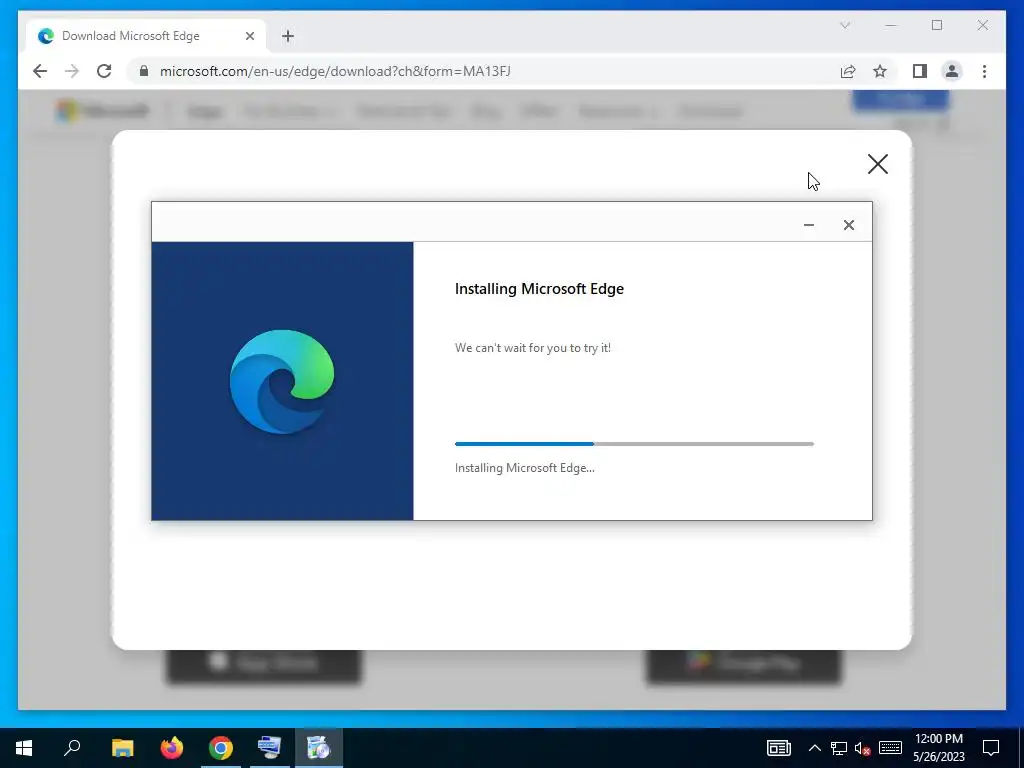Viewport: 1024px width, 768px height.
Task: Open File Explorer from taskbar
Action: 122,748
